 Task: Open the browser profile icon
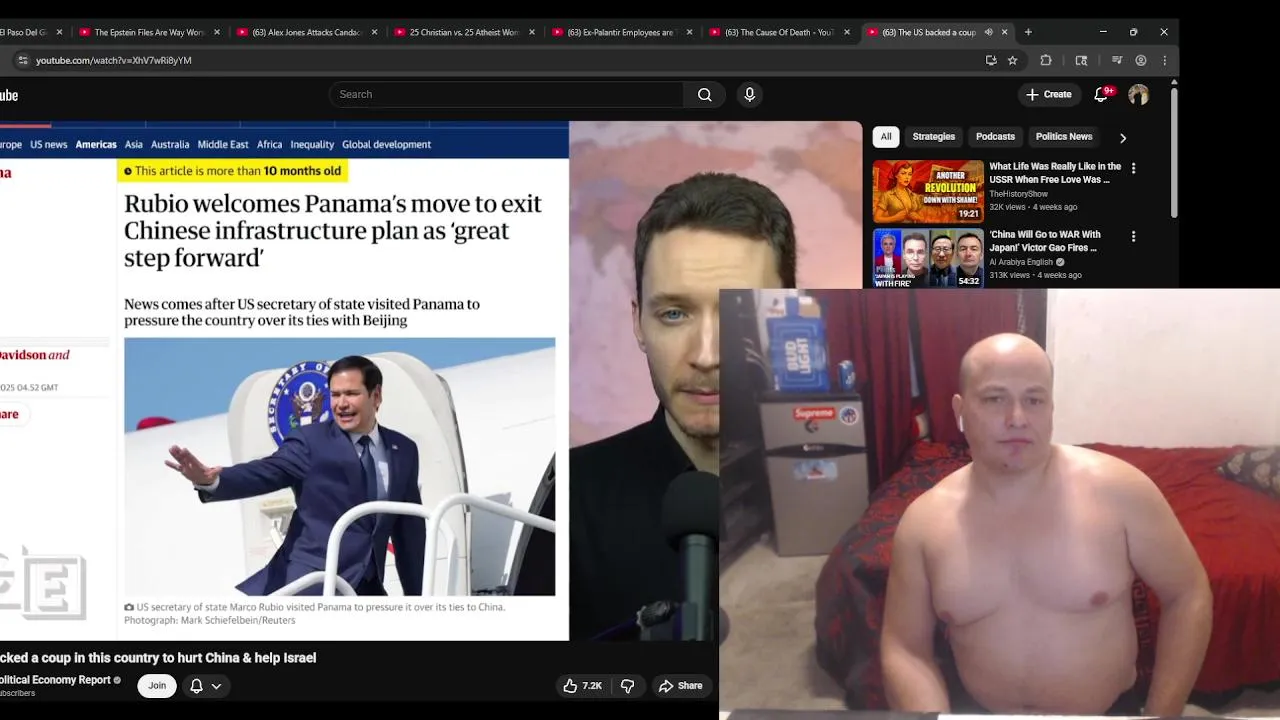click(x=1141, y=60)
